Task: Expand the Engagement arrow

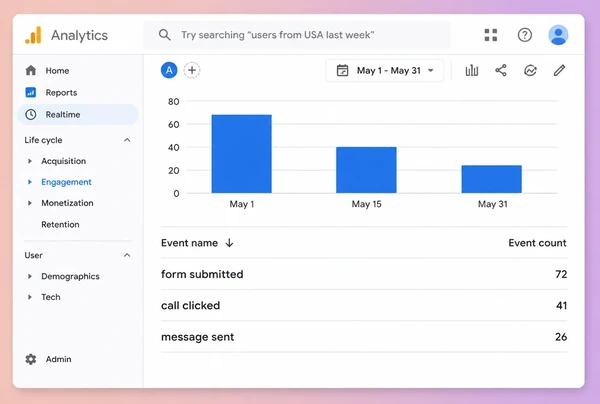Action: tap(30, 182)
